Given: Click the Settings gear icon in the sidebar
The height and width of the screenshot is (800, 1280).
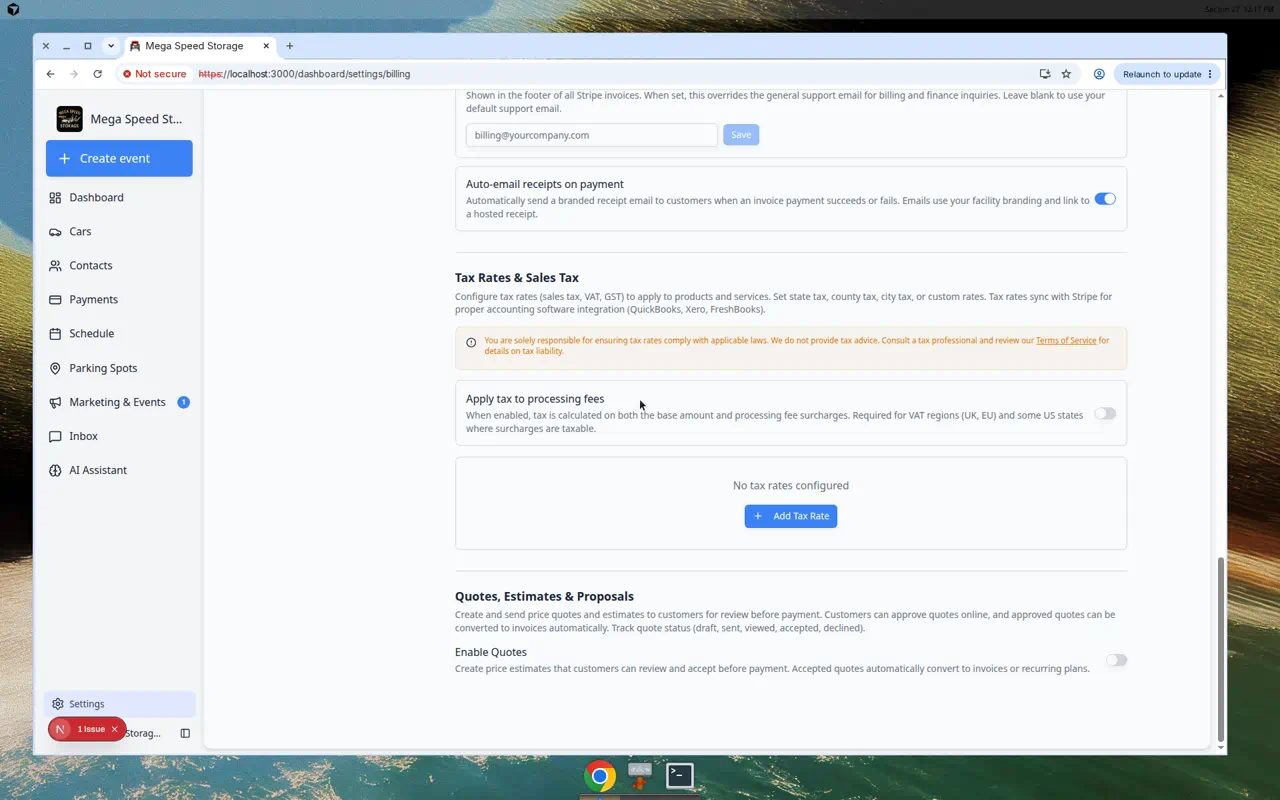Looking at the screenshot, I should [58, 704].
